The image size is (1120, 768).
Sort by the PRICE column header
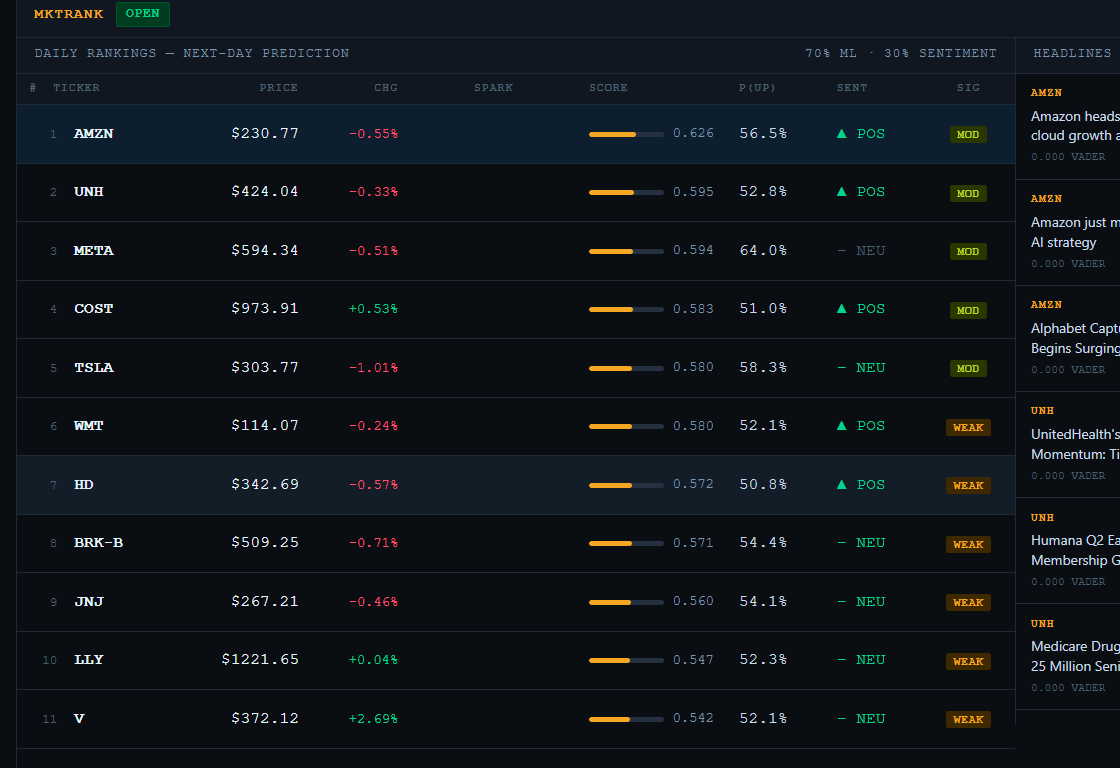coord(279,88)
